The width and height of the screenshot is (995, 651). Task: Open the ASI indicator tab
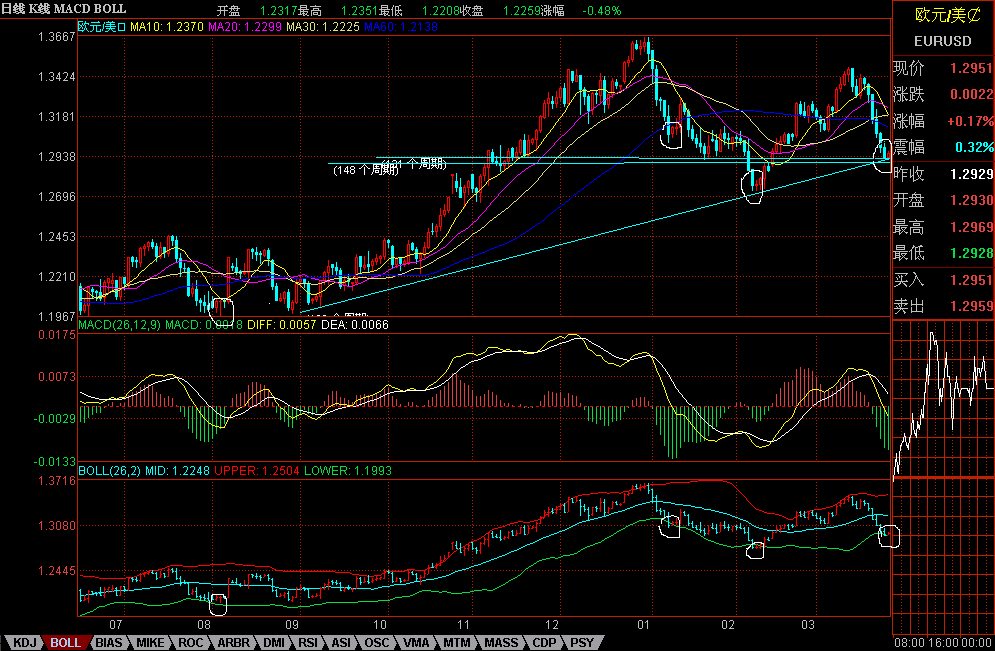pos(341,643)
